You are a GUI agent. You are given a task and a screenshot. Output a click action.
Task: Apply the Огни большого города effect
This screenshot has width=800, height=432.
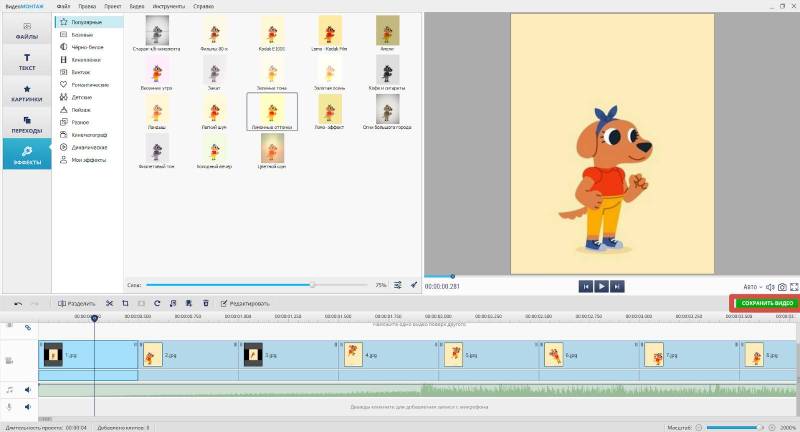[387, 109]
